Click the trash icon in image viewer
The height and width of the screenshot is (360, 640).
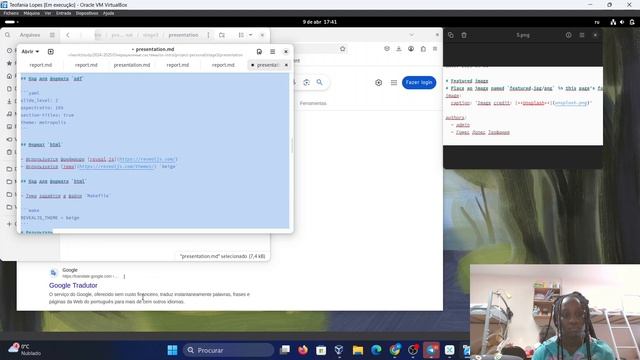(x=464, y=35)
